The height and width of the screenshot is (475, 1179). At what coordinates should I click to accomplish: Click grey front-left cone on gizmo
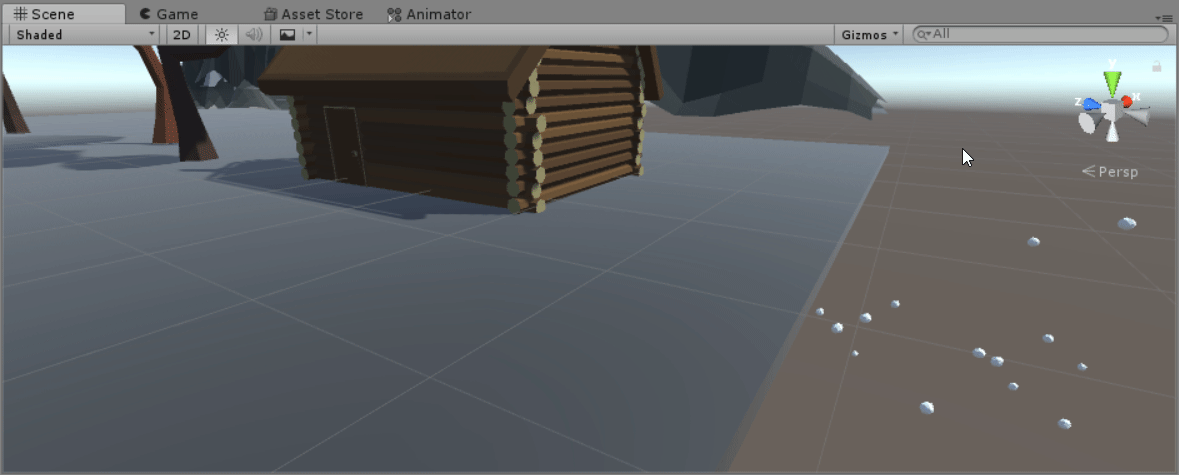point(1088,122)
